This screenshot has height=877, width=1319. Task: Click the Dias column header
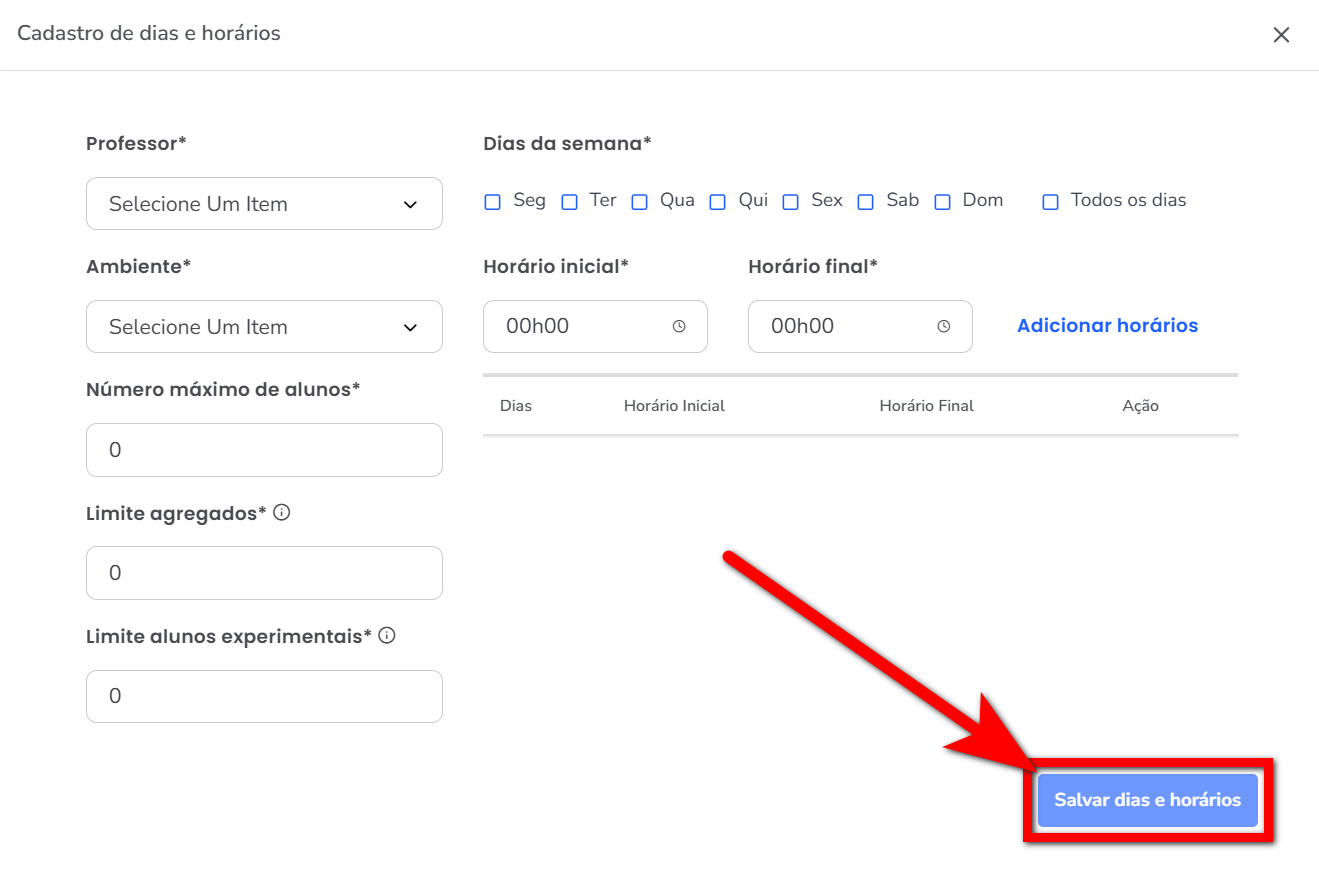516,406
